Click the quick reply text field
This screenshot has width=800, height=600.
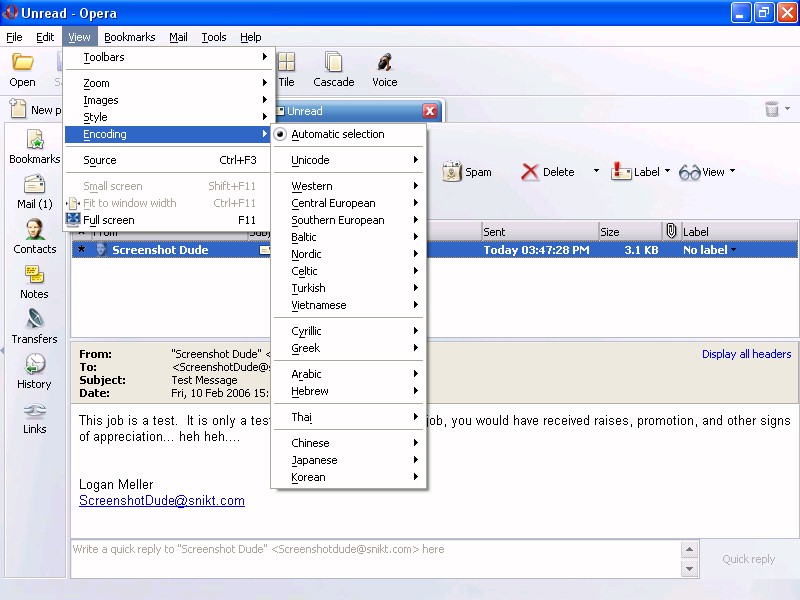click(x=375, y=549)
